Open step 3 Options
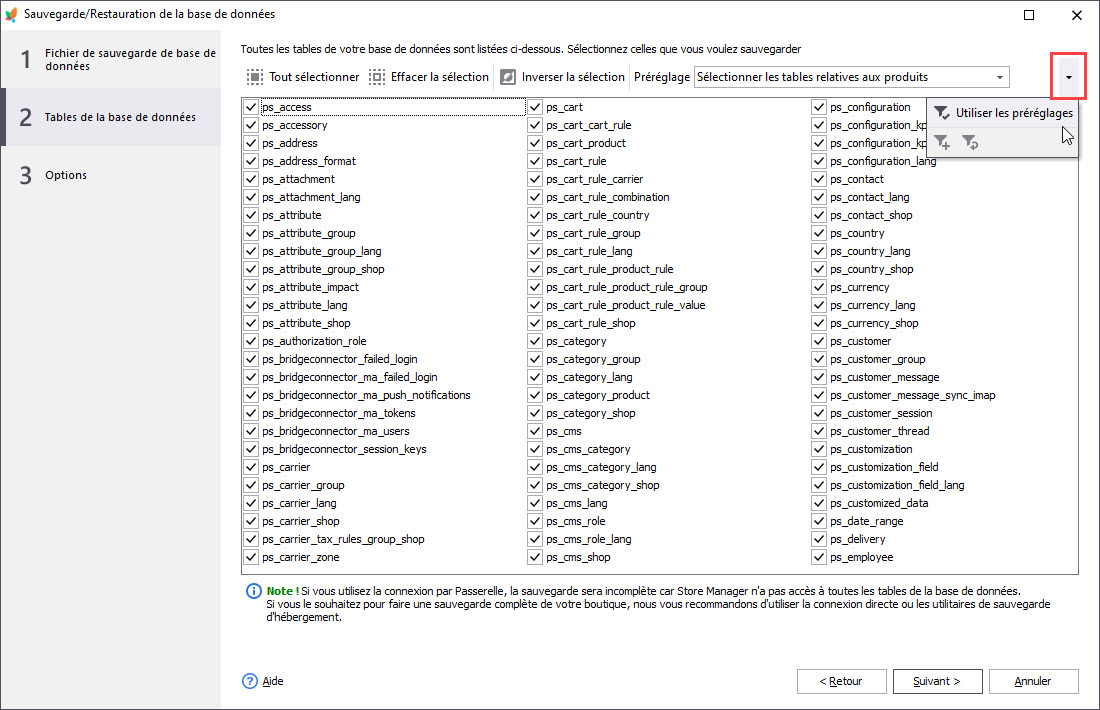The height and width of the screenshot is (710, 1100). click(111, 175)
